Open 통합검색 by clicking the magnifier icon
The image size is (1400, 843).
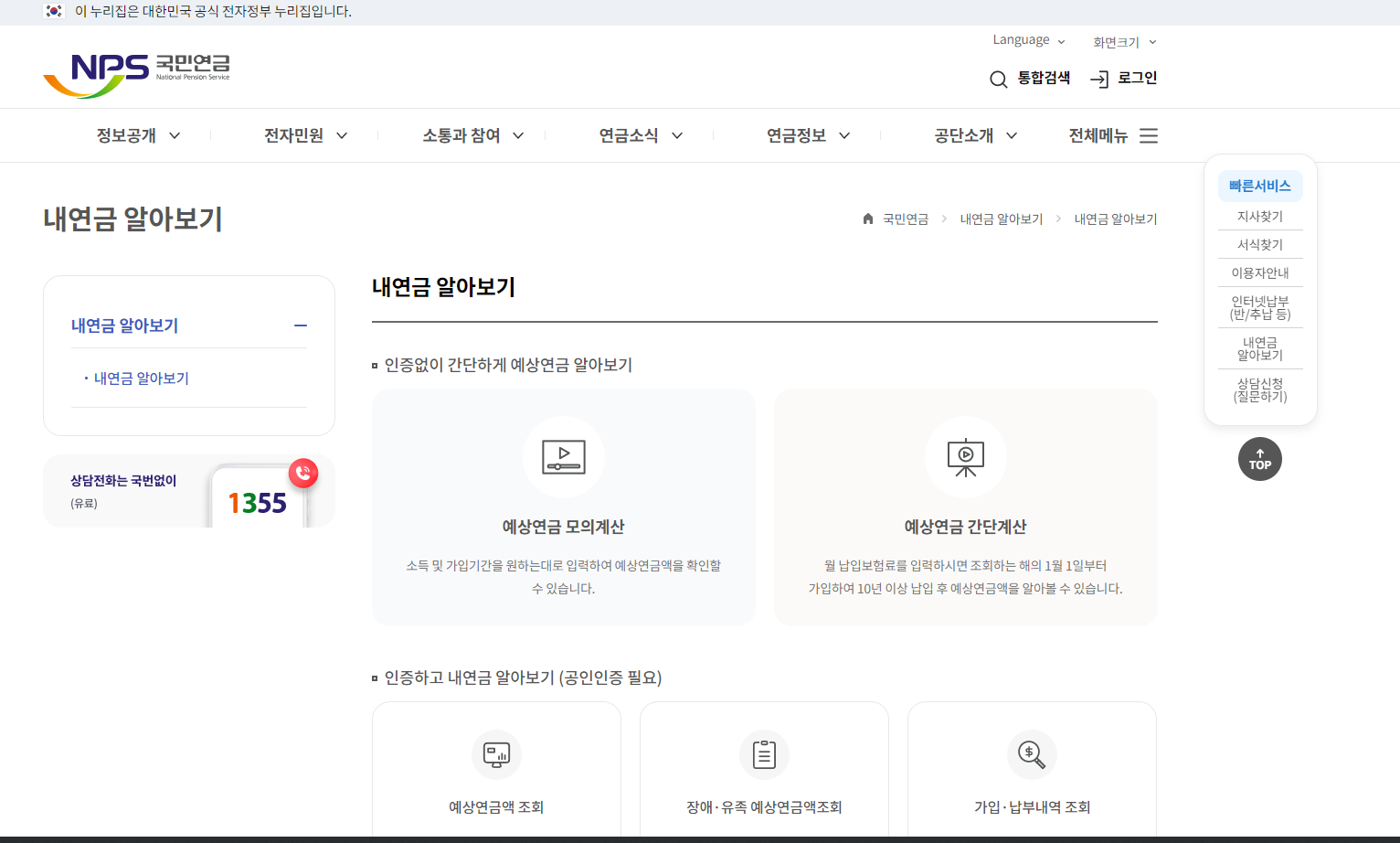click(998, 79)
